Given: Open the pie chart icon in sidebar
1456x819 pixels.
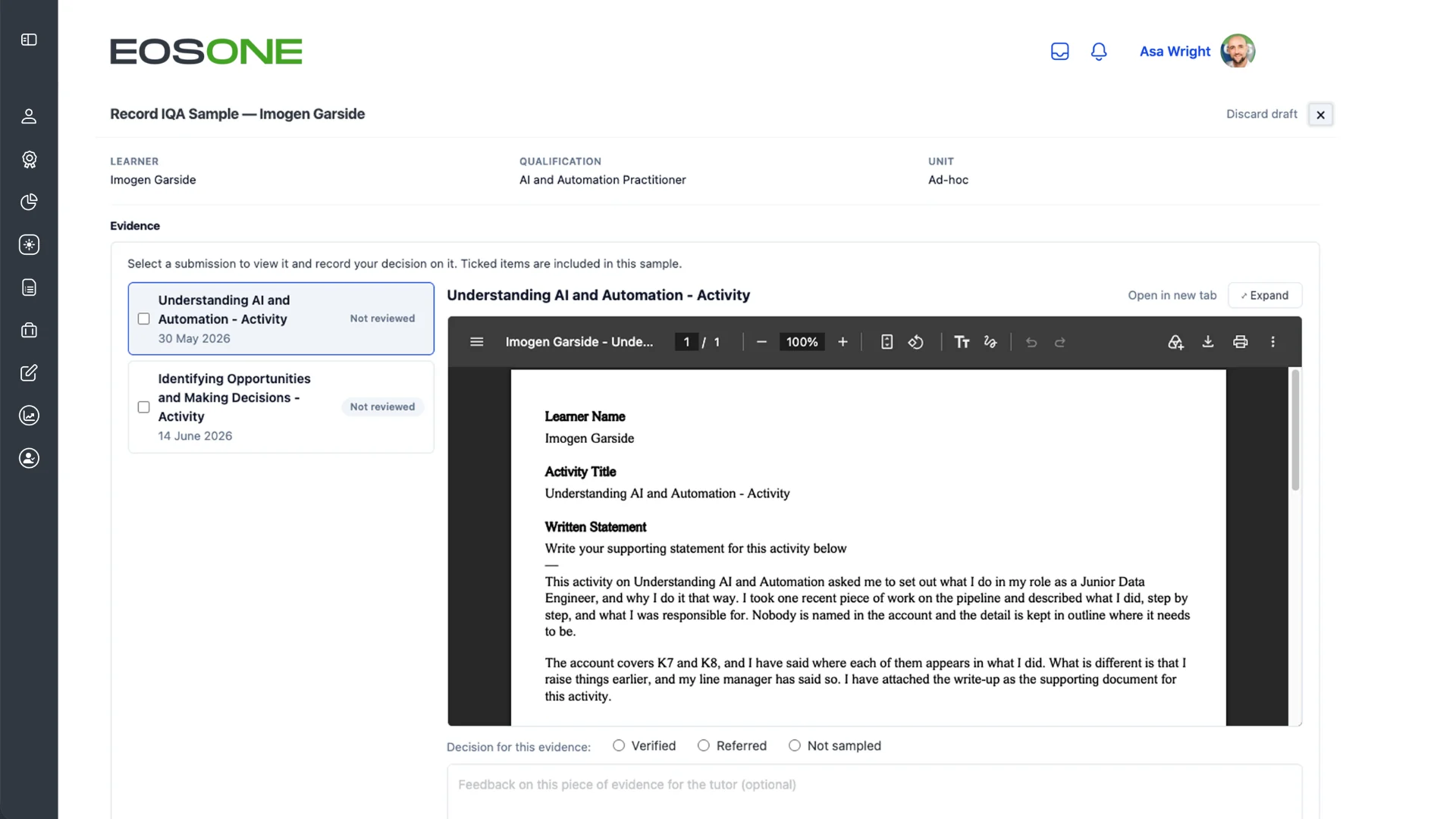Looking at the screenshot, I should pyautogui.click(x=29, y=202).
